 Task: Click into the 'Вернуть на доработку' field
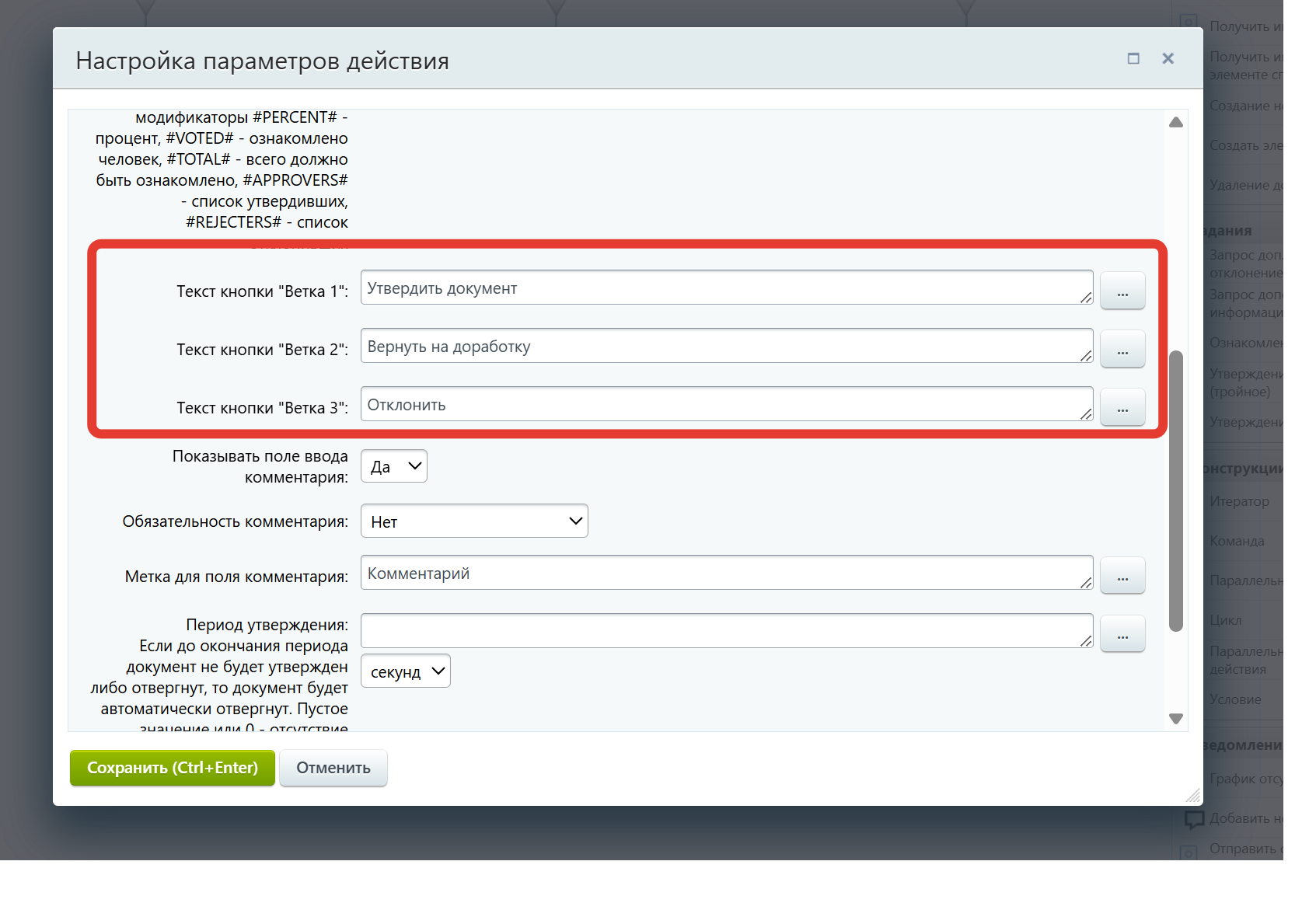[x=724, y=347]
